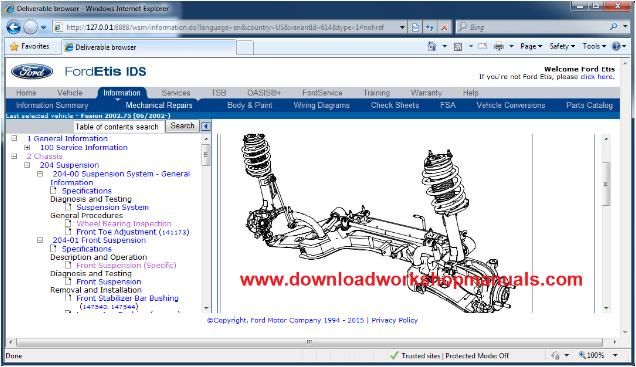Collapse the contents panel with arrow button
This screenshot has height=367, width=636.
click(x=206, y=127)
